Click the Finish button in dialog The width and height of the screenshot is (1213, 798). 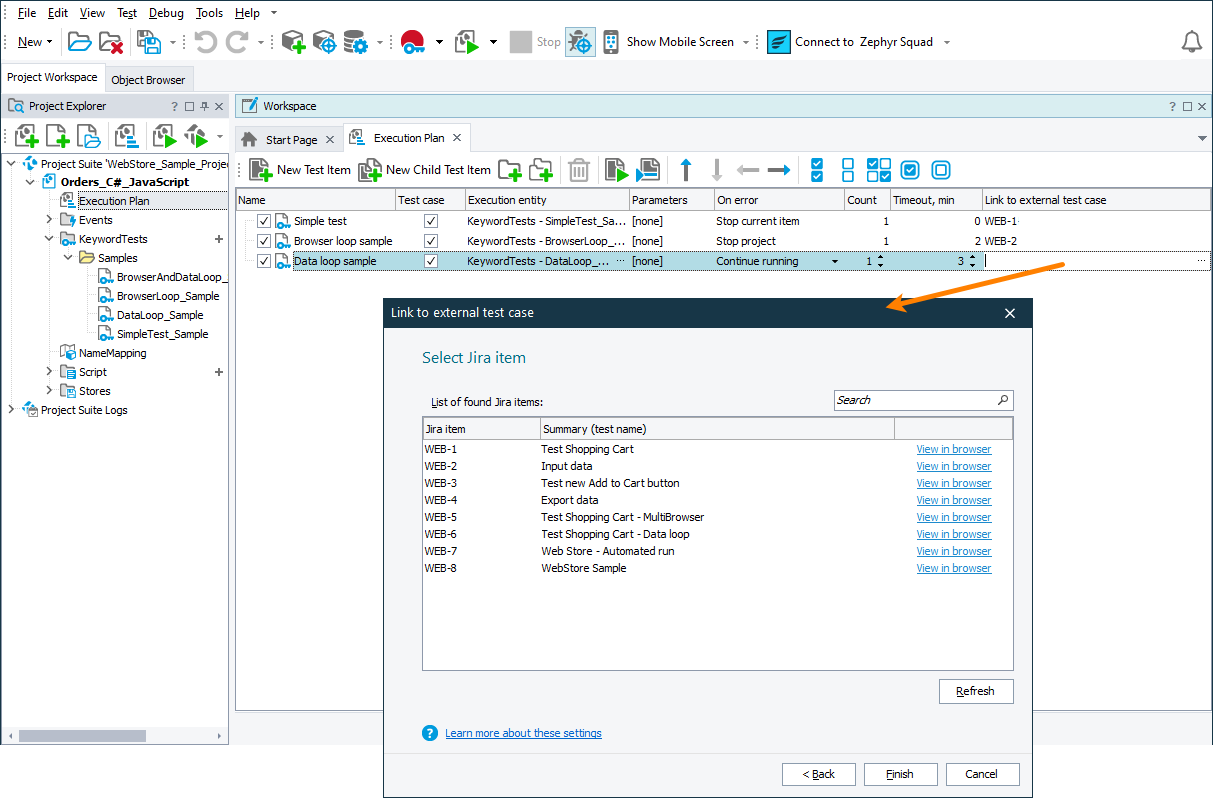899,774
